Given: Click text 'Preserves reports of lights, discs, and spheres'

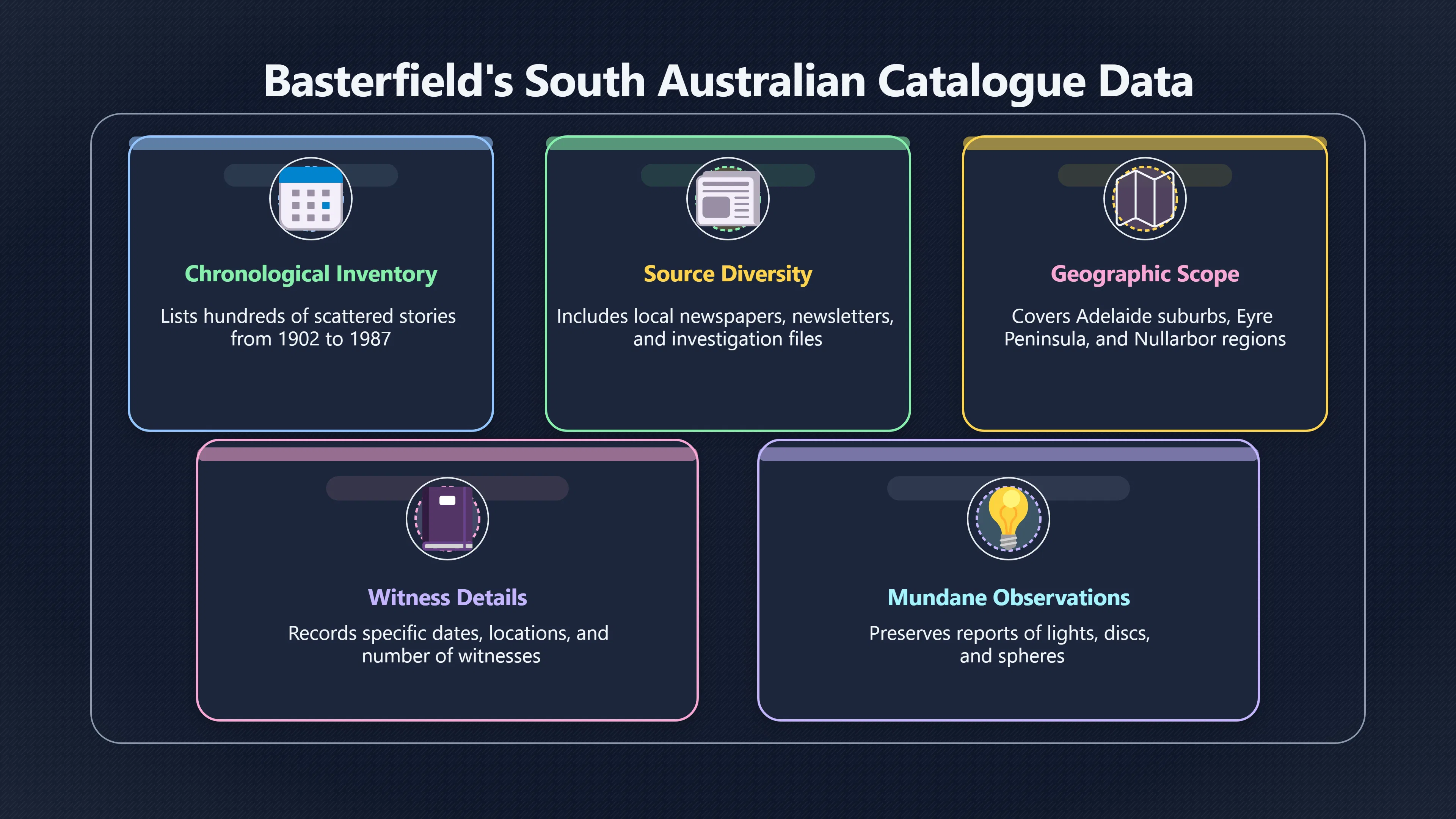Looking at the screenshot, I should [x=1010, y=644].
